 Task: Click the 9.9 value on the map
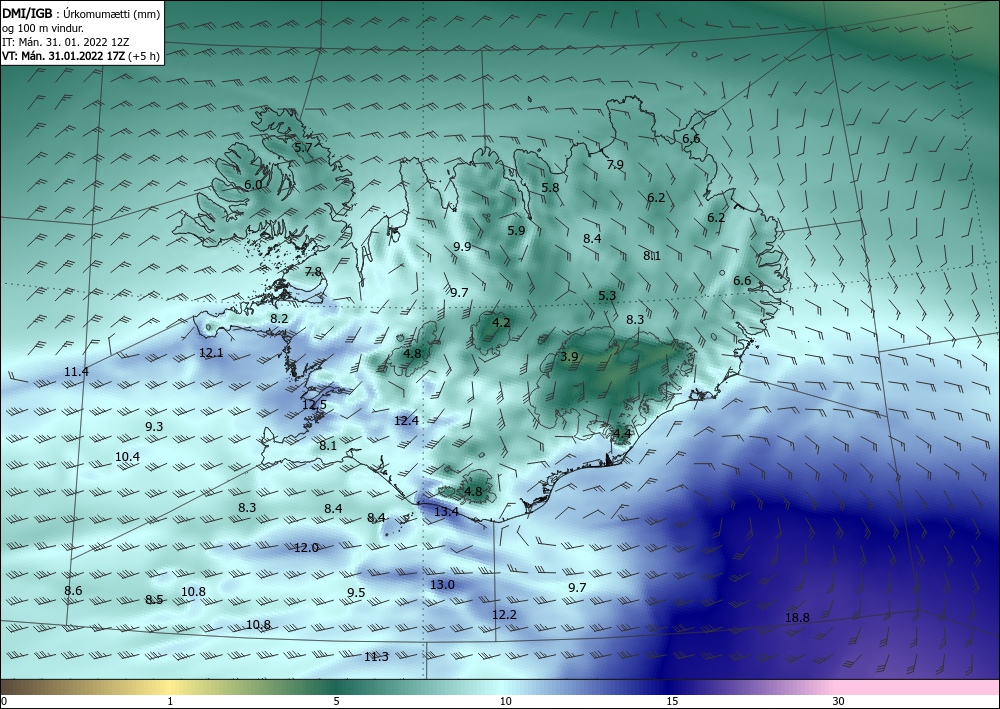(x=462, y=247)
